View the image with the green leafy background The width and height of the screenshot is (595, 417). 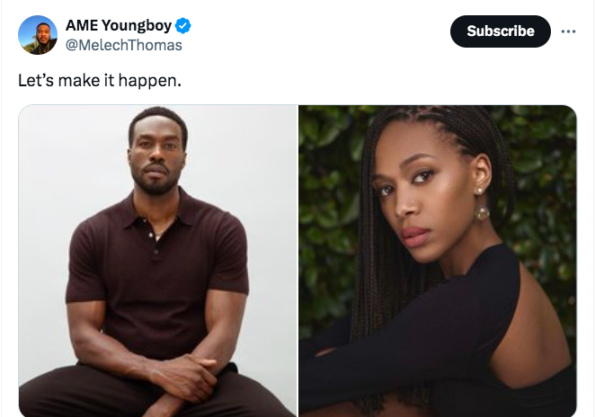pos(438,261)
